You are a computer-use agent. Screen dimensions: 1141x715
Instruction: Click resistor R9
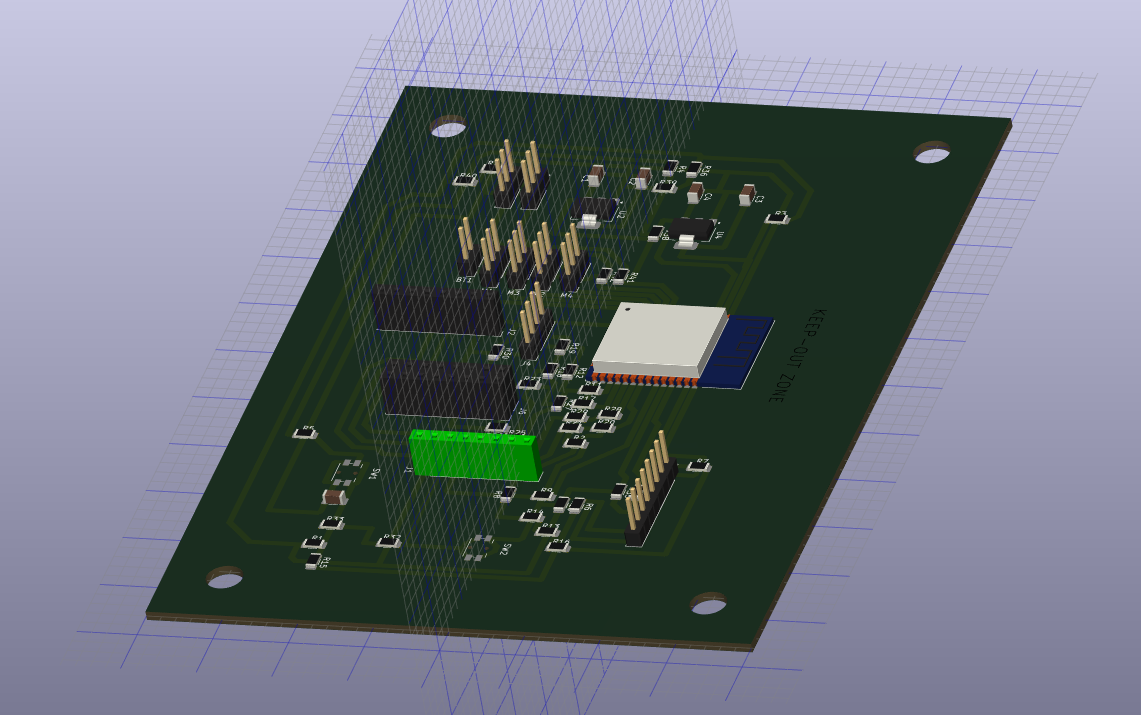point(543,495)
